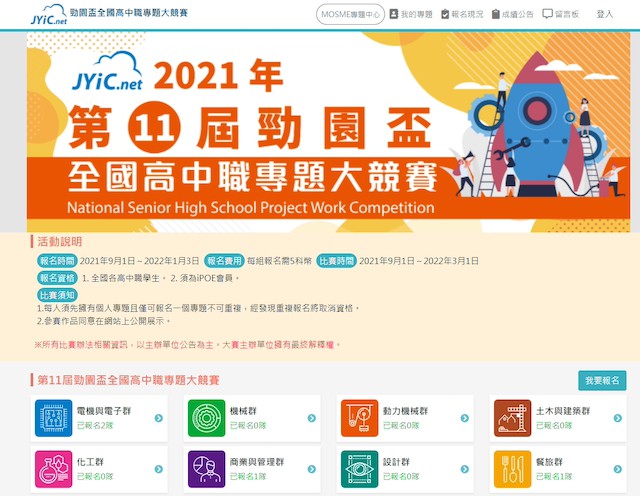The image size is (640, 496).
Task: Open the 電機與電子群 category link
Action: (104, 411)
